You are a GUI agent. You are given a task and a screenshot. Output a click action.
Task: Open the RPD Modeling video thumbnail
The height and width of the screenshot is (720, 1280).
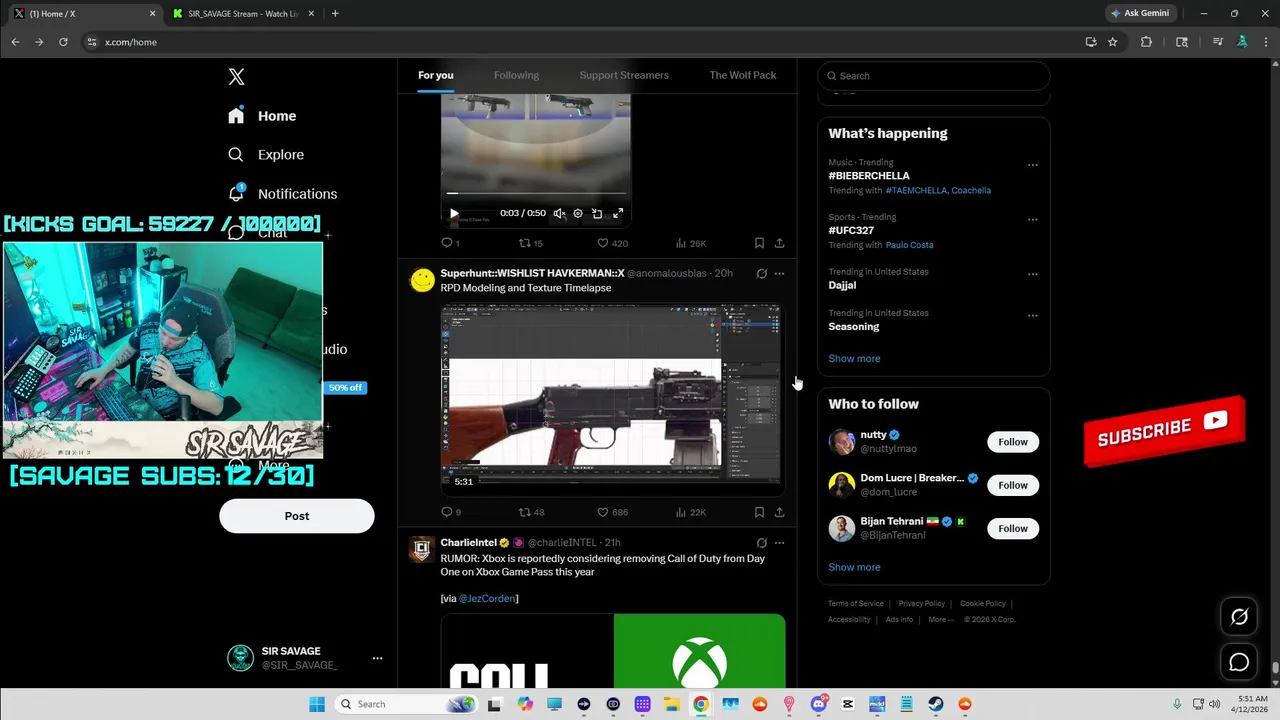pyautogui.click(x=613, y=399)
